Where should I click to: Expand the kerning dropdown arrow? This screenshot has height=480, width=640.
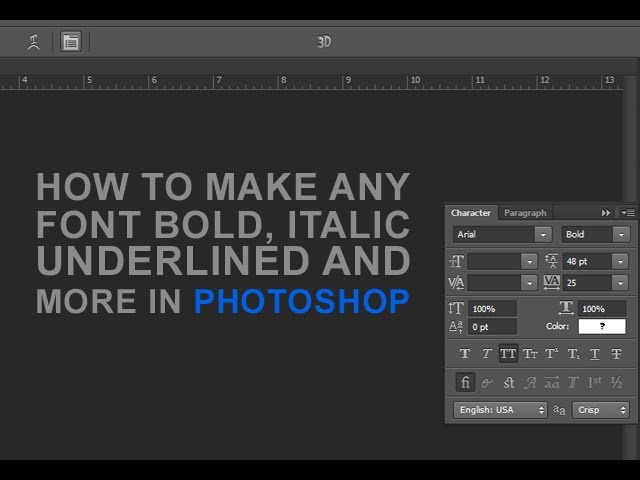(x=529, y=283)
